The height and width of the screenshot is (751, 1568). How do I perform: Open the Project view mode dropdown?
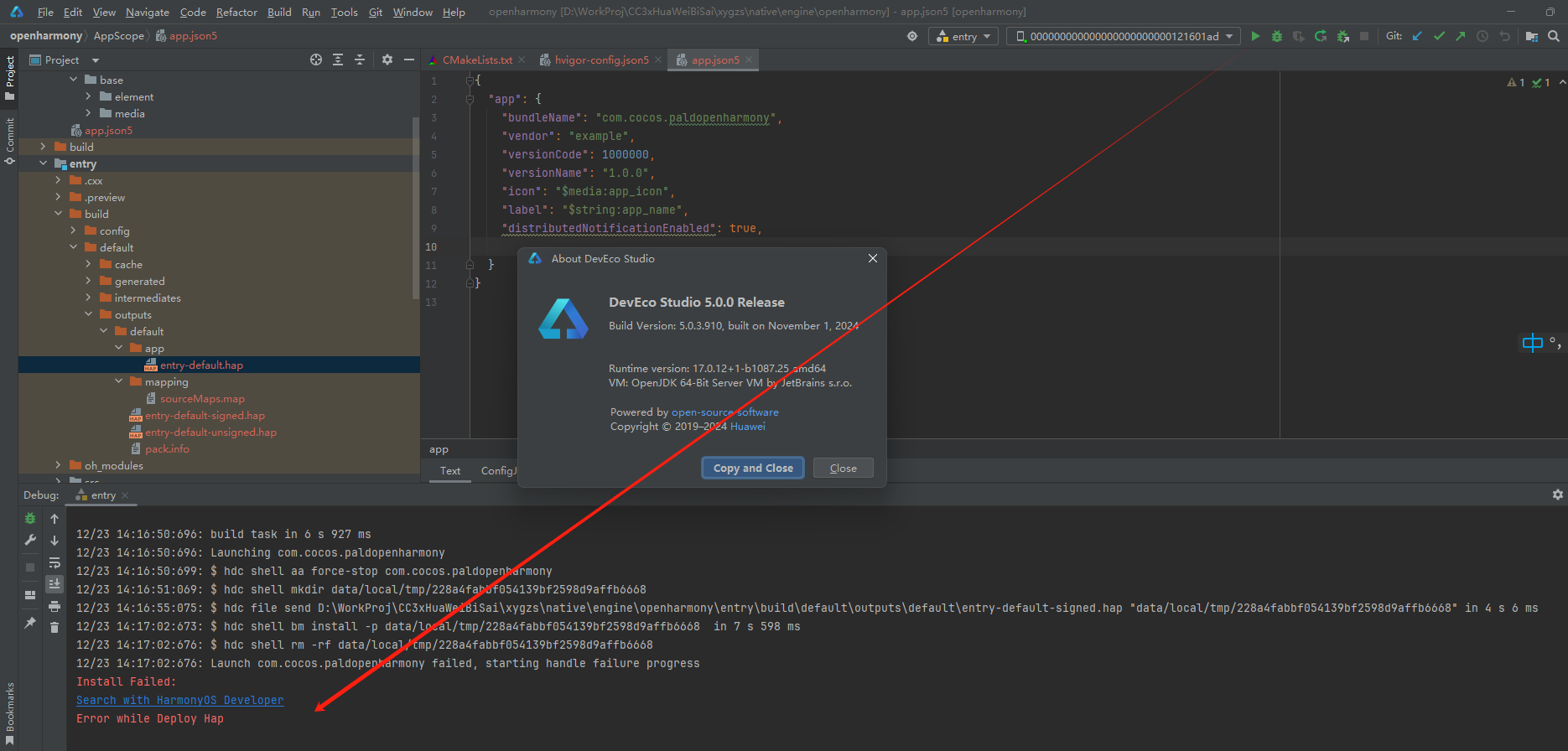tap(96, 60)
